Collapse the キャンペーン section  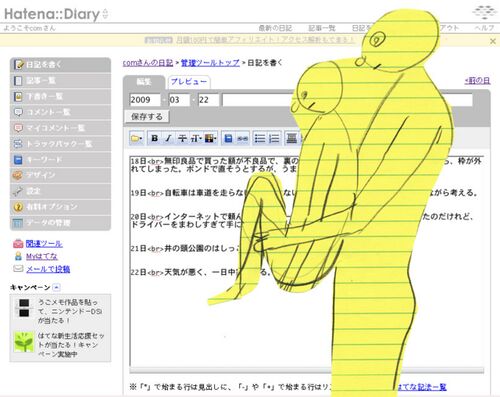point(56,287)
